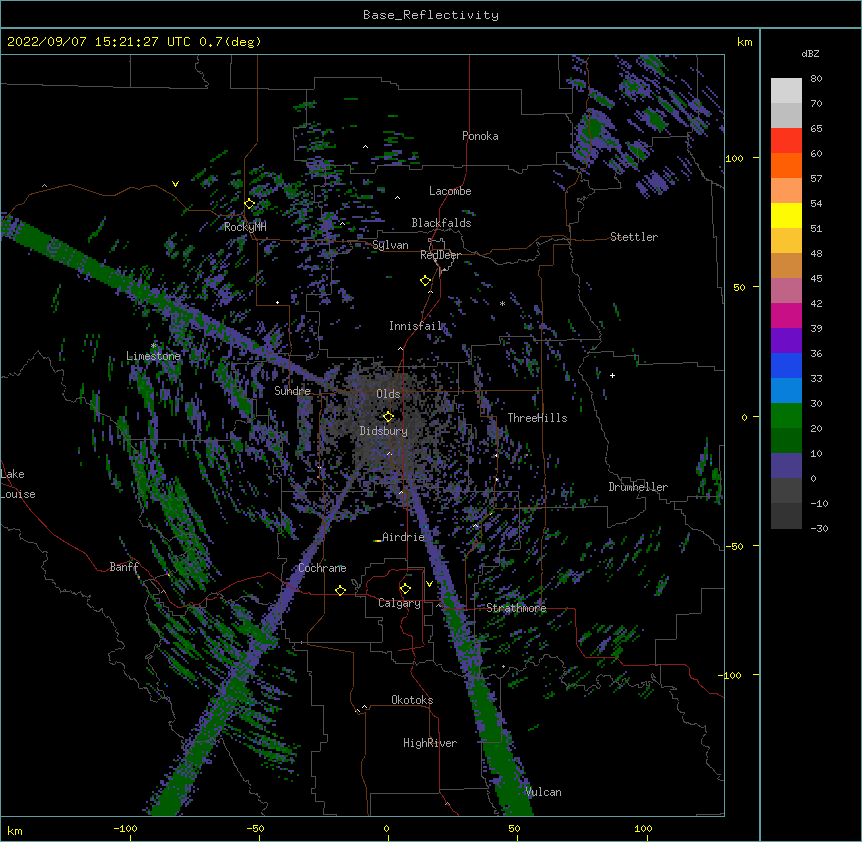862x842 pixels.
Task: Click the Ponoka city label
Action: tap(480, 136)
